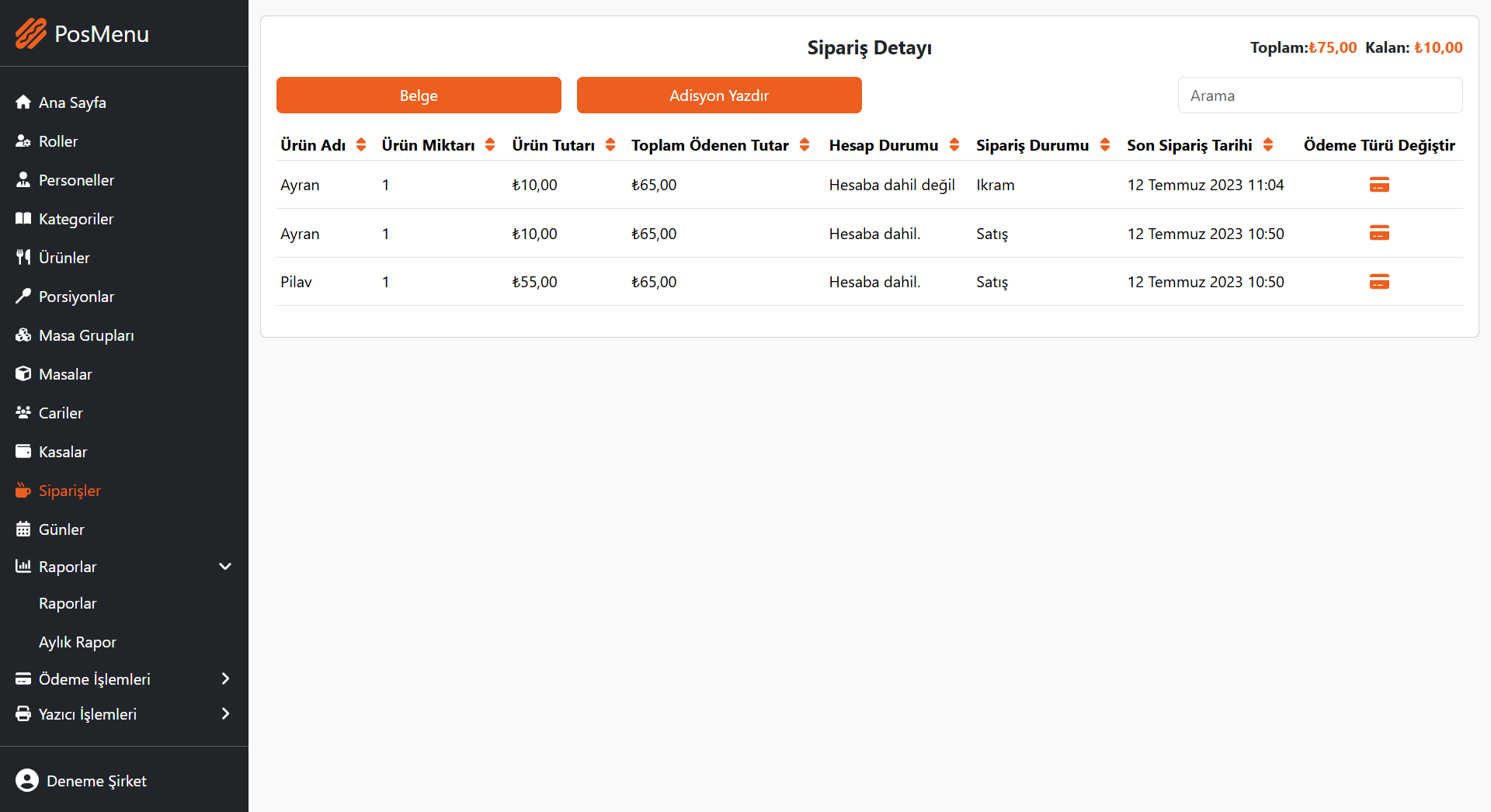Go to Aylık Rapor in sidebar
This screenshot has width=1491, height=812.
pyautogui.click(x=78, y=642)
